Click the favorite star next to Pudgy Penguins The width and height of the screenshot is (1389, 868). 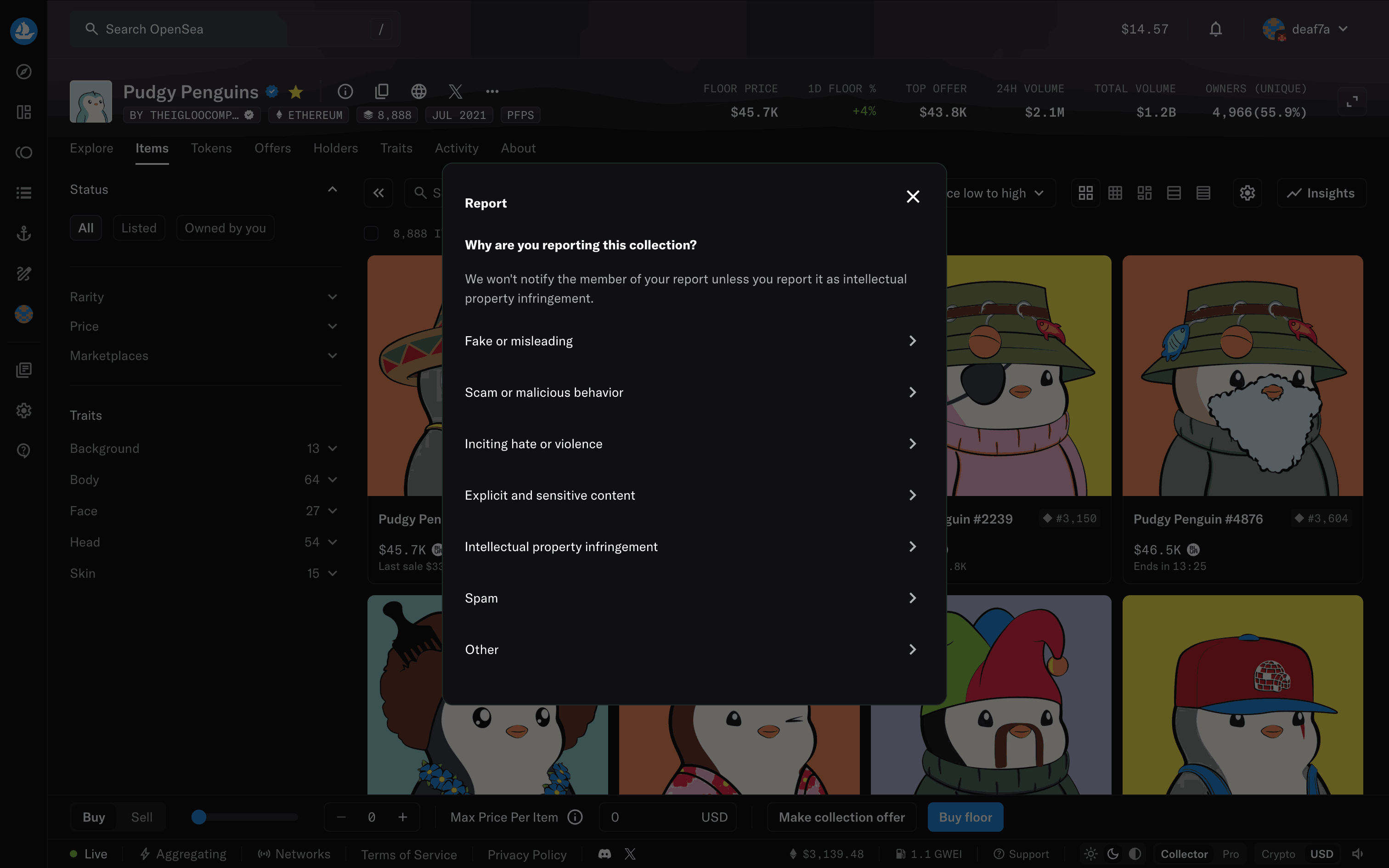click(296, 92)
